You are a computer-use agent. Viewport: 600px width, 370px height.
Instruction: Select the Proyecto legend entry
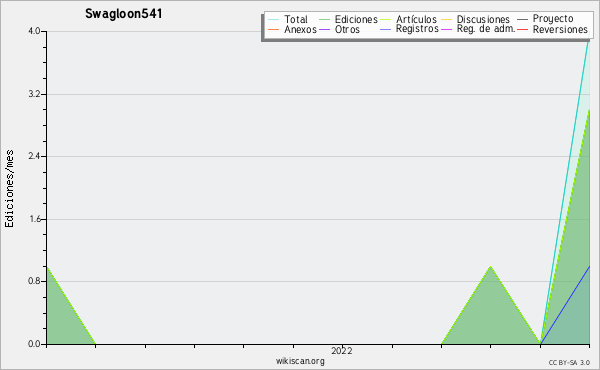pyautogui.click(x=553, y=19)
